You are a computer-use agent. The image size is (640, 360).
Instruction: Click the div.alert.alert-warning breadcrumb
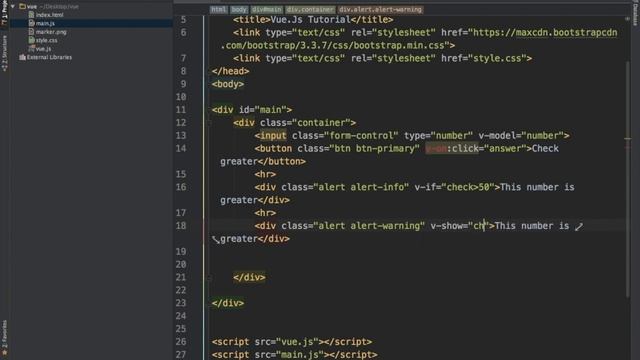(380, 9)
